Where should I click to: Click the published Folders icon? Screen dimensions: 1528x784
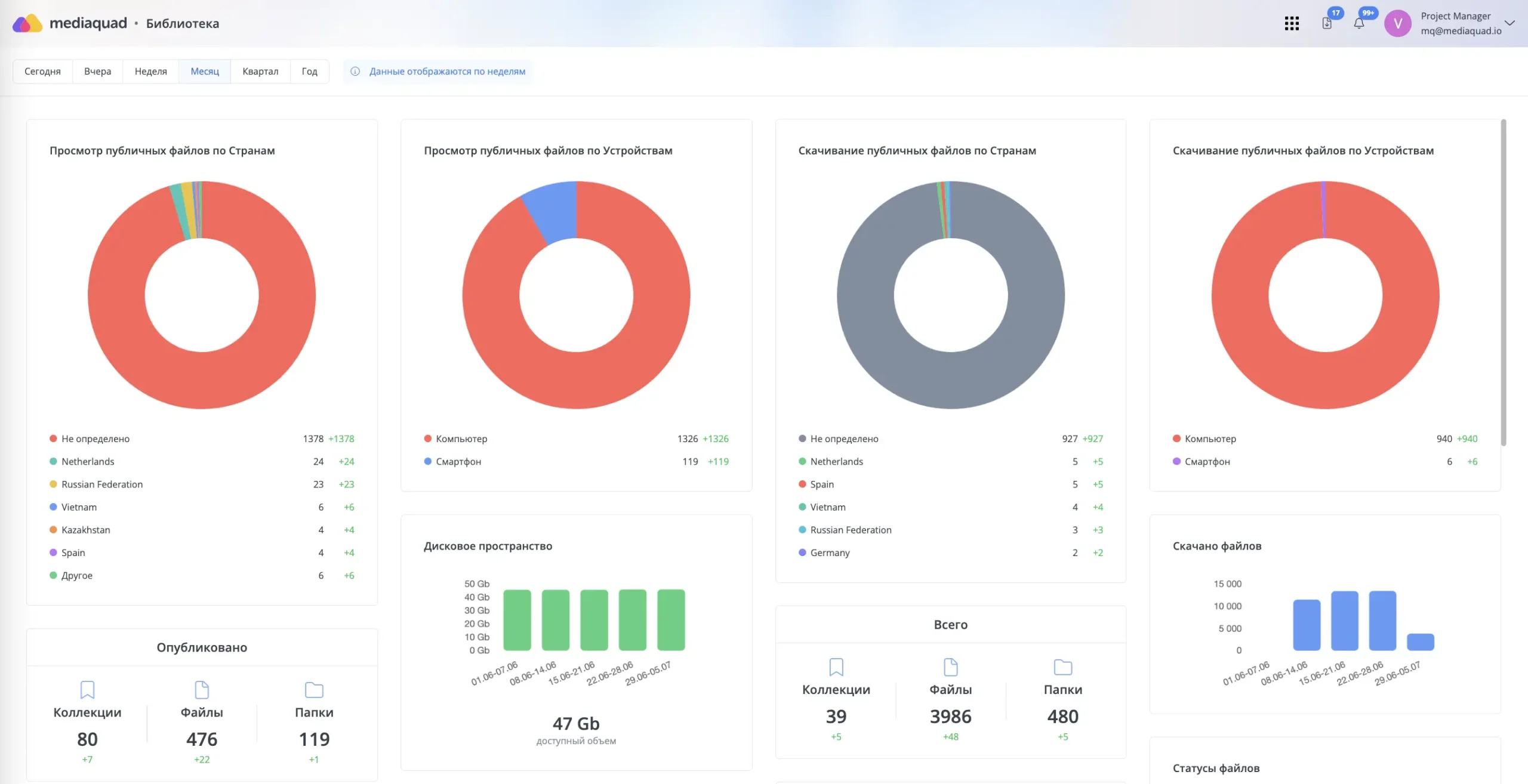[314, 690]
